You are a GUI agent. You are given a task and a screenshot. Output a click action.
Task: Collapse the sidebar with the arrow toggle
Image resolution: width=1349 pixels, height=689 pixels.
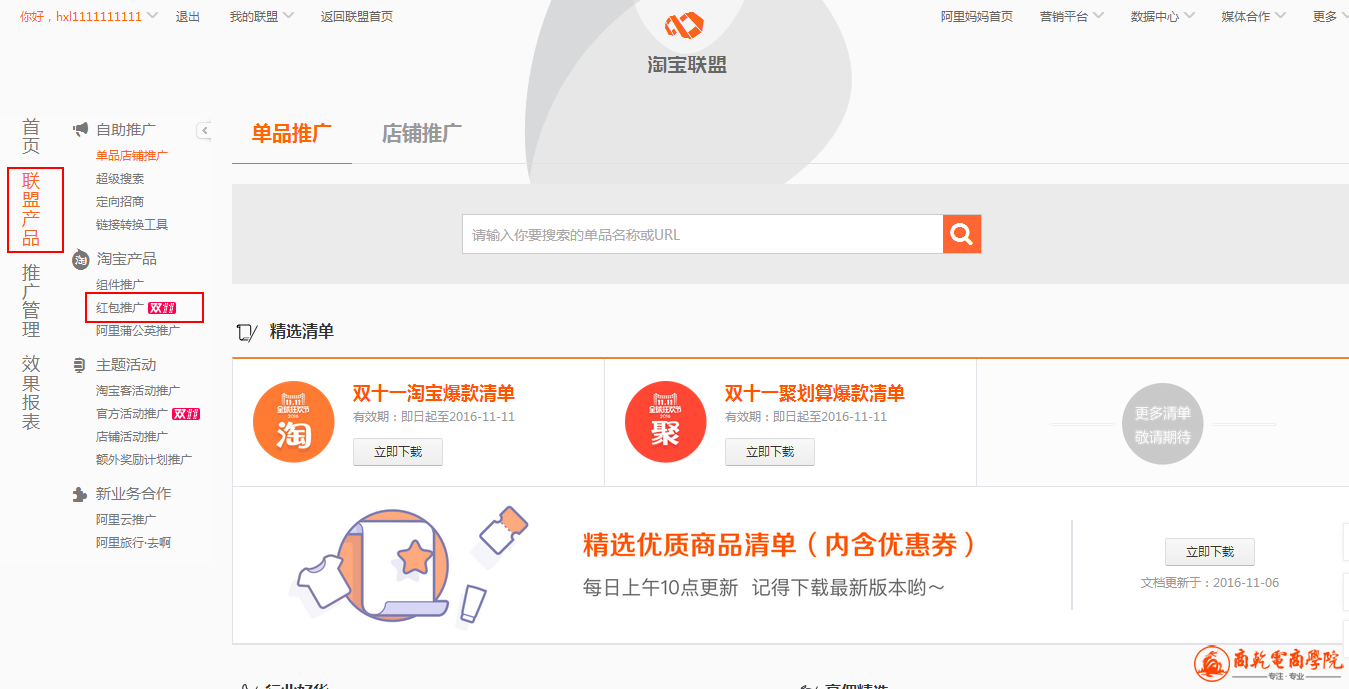pyautogui.click(x=204, y=130)
